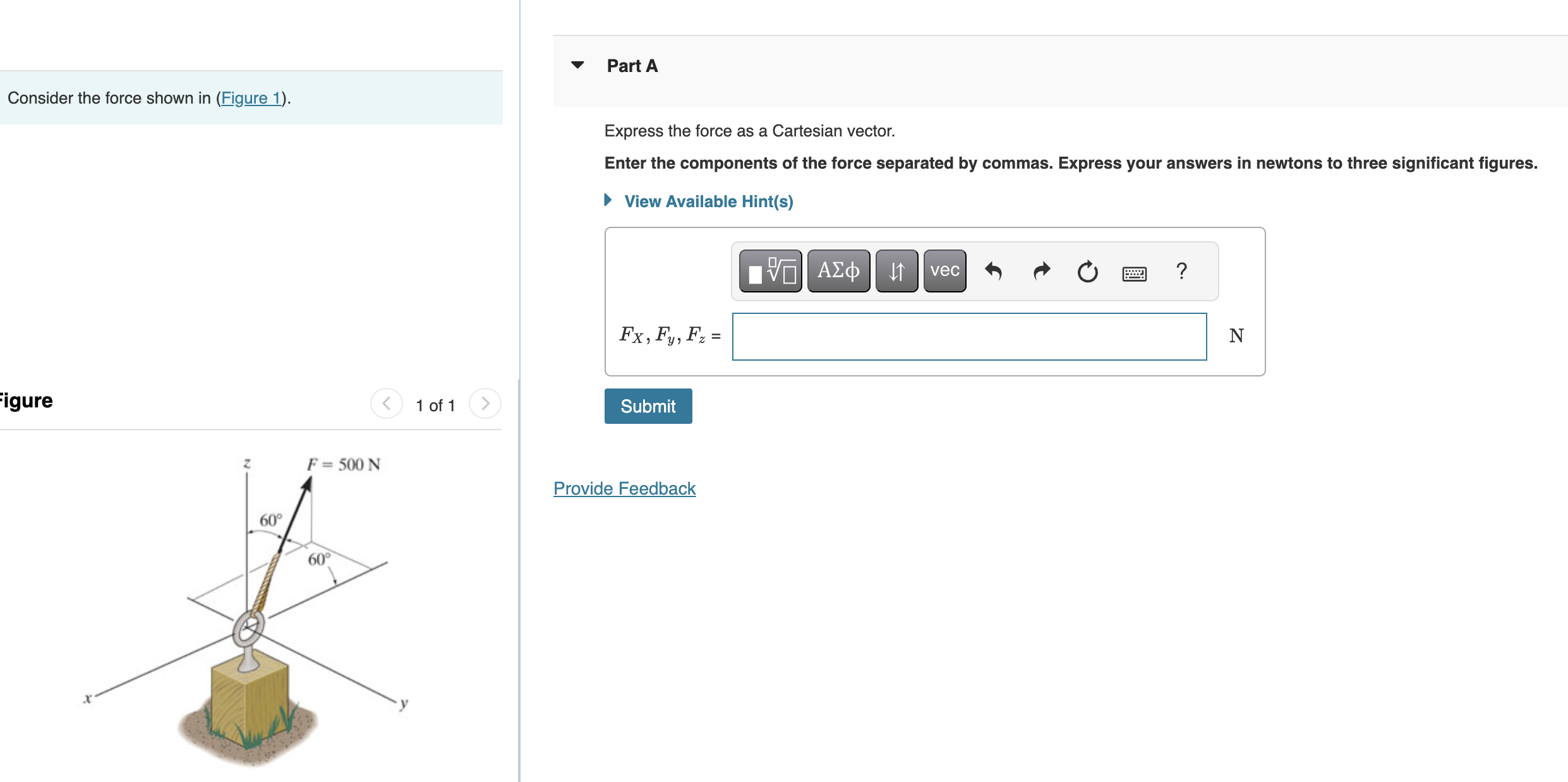Insert vector notation with vec button
Screen dimensions: 1568x782
click(x=944, y=271)
